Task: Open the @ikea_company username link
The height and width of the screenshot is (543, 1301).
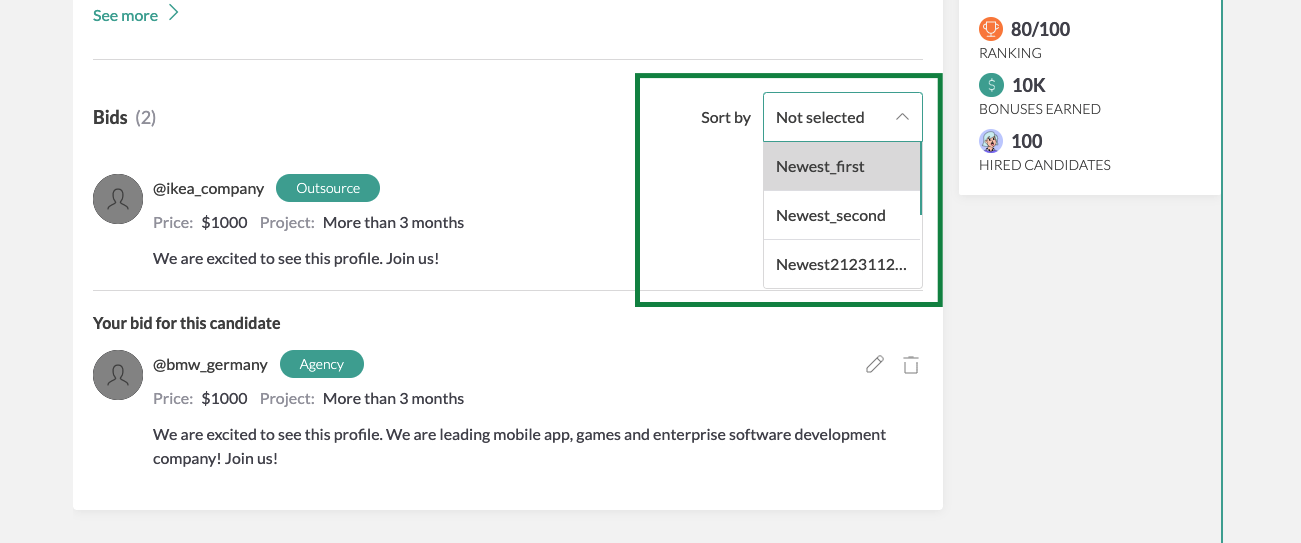Action: [x=208, y=188]
